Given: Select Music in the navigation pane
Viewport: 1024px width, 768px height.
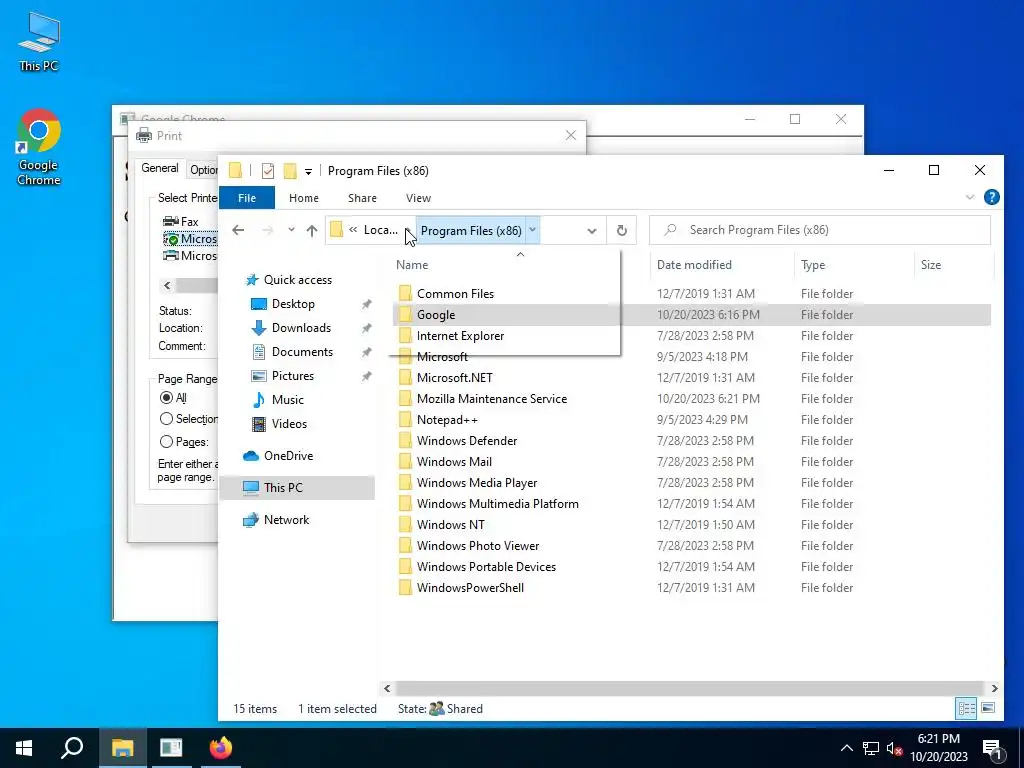Looking at the screenshot, I should tap(287, 400).
